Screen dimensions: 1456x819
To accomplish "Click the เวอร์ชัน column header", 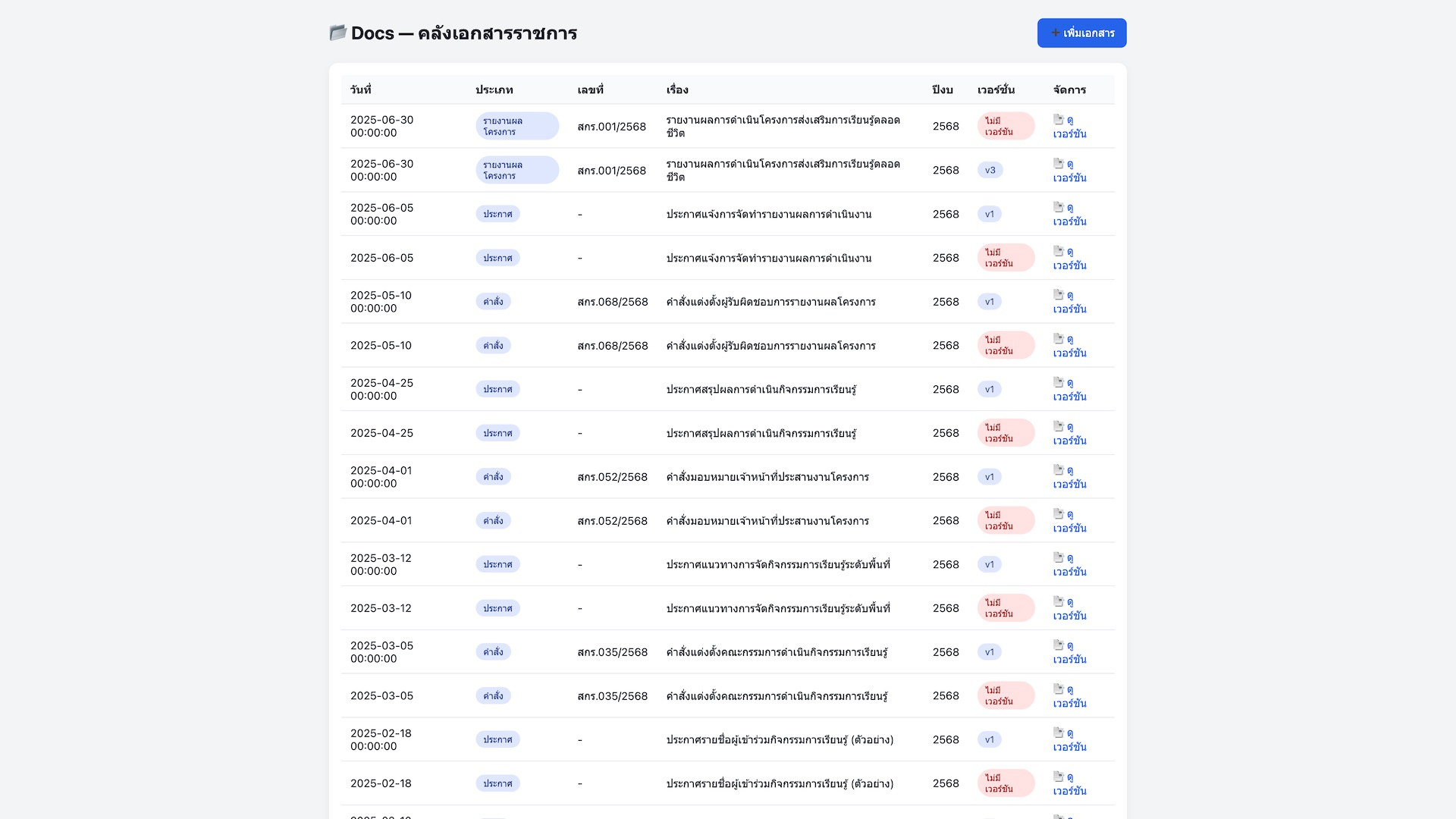I will click(996, 89).
